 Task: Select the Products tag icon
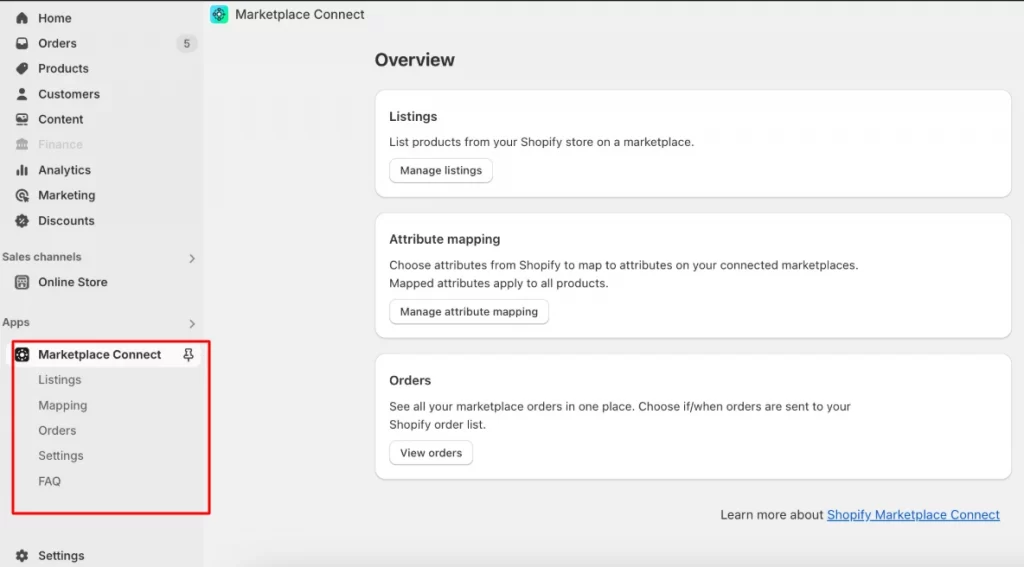(x=22, y=69)
